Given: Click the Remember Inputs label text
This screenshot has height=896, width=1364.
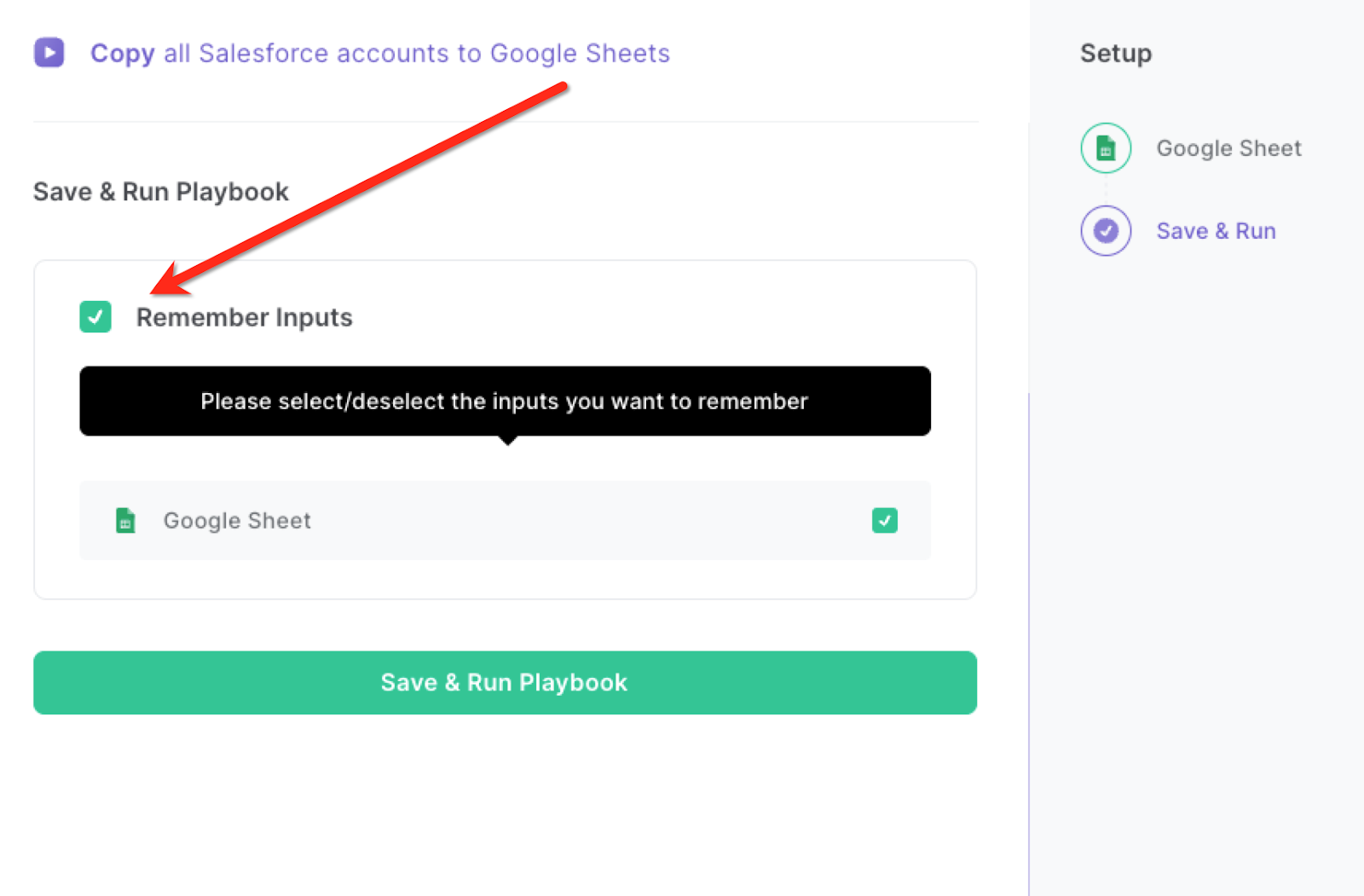Looking at the screenshot, I should click(245, 317).
